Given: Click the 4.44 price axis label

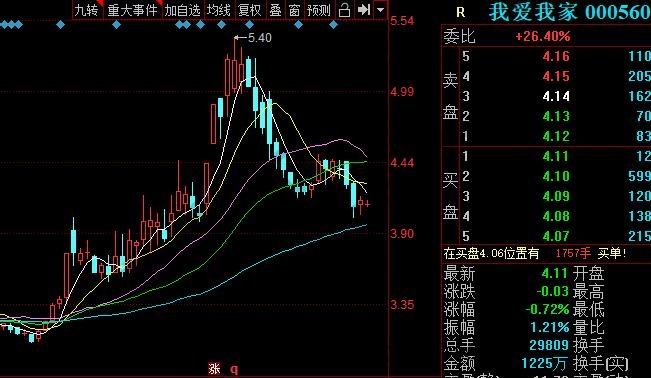Looking at the screenshot, I should coord(402,163).
